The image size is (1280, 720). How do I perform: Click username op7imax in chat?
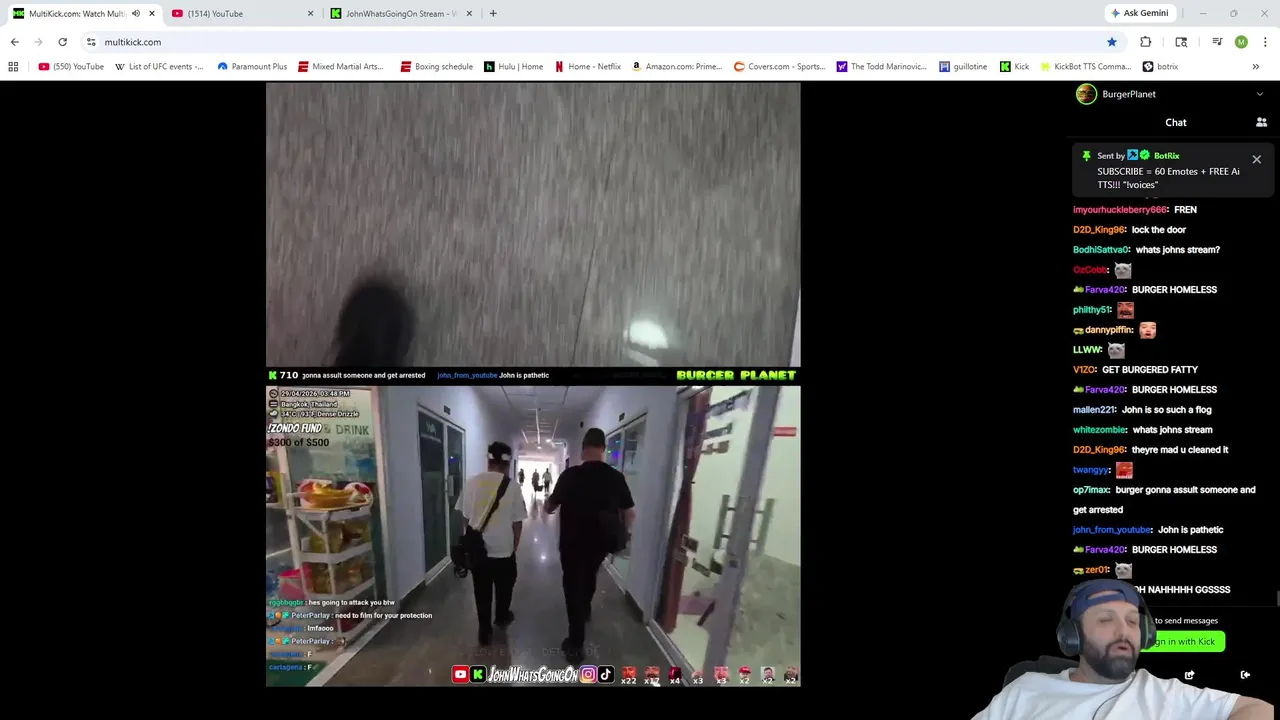tap(1091, 490)
